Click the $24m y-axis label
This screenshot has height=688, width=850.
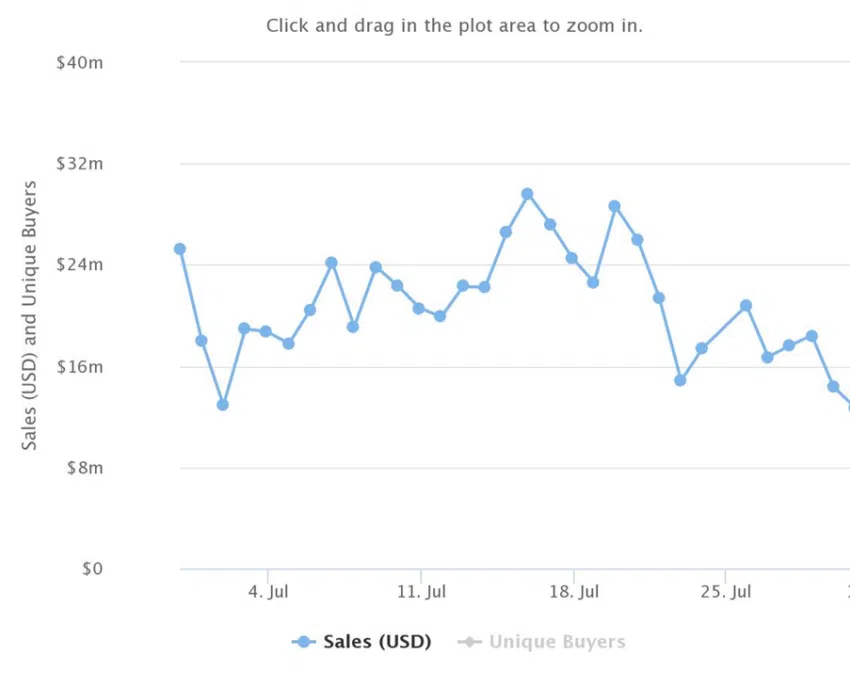tap(80, 265)
